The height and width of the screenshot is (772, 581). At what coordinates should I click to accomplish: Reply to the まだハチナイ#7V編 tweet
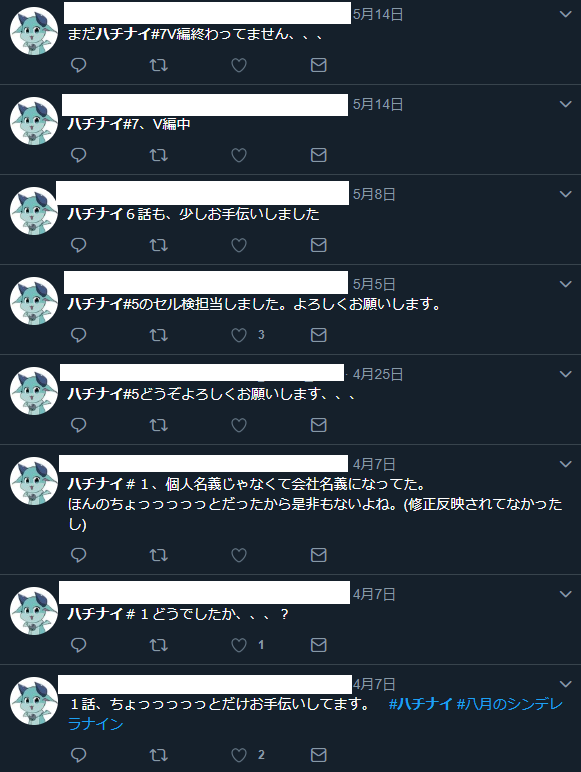point(79,65)
